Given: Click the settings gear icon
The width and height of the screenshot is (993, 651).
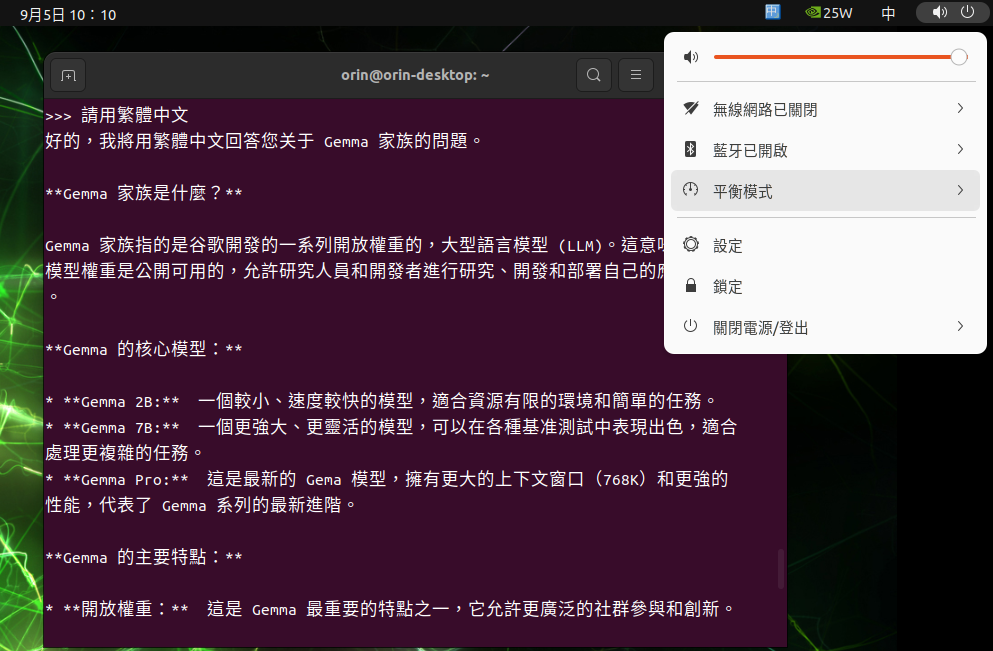Looking at the screenshot, I should [x=691, y=244].
